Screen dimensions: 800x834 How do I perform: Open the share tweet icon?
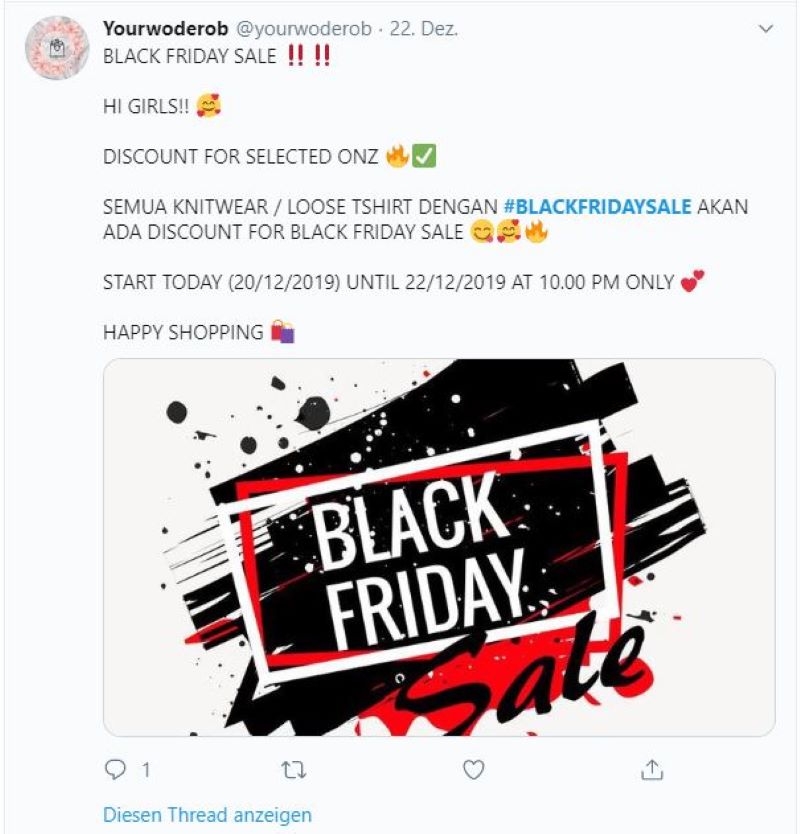652,769
